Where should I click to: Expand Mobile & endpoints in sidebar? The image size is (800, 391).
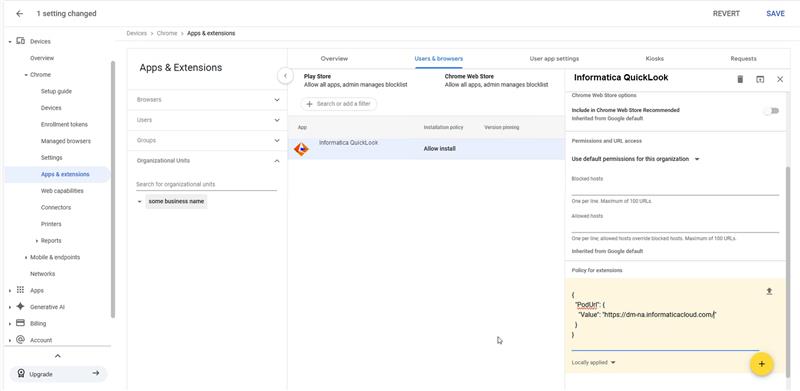click(x=26, y=257)
